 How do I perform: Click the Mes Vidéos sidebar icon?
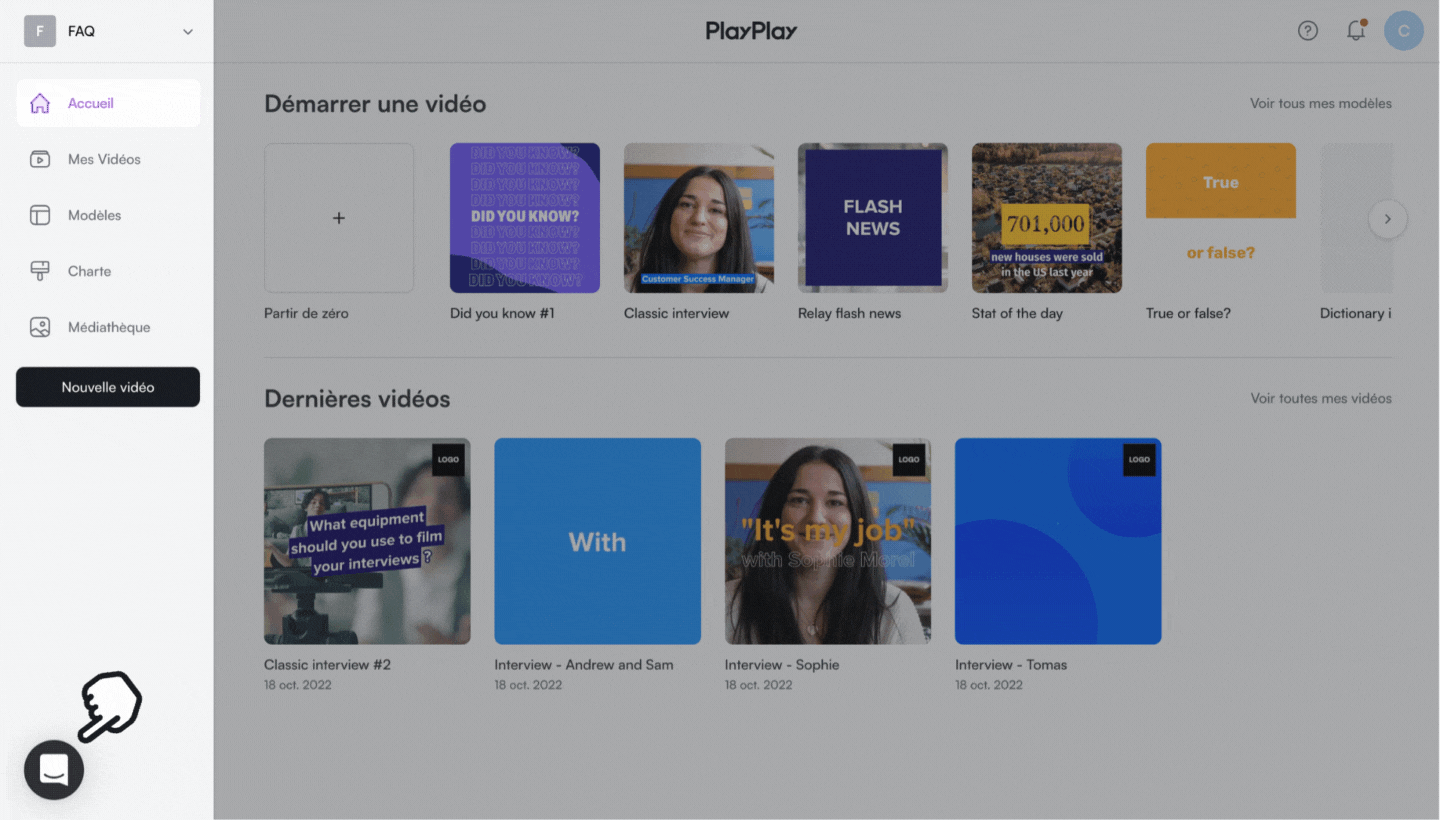coord(40,159)
